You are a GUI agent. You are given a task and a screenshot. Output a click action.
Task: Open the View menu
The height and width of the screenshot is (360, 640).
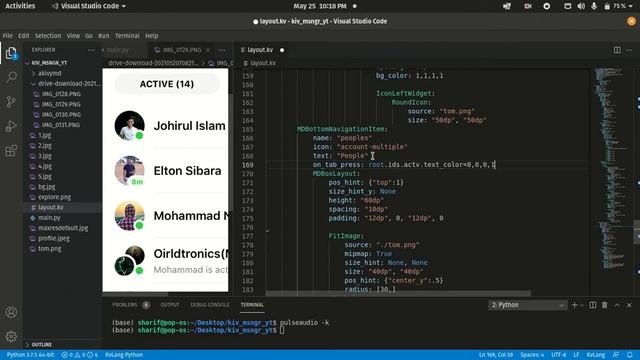click(73, 36)
